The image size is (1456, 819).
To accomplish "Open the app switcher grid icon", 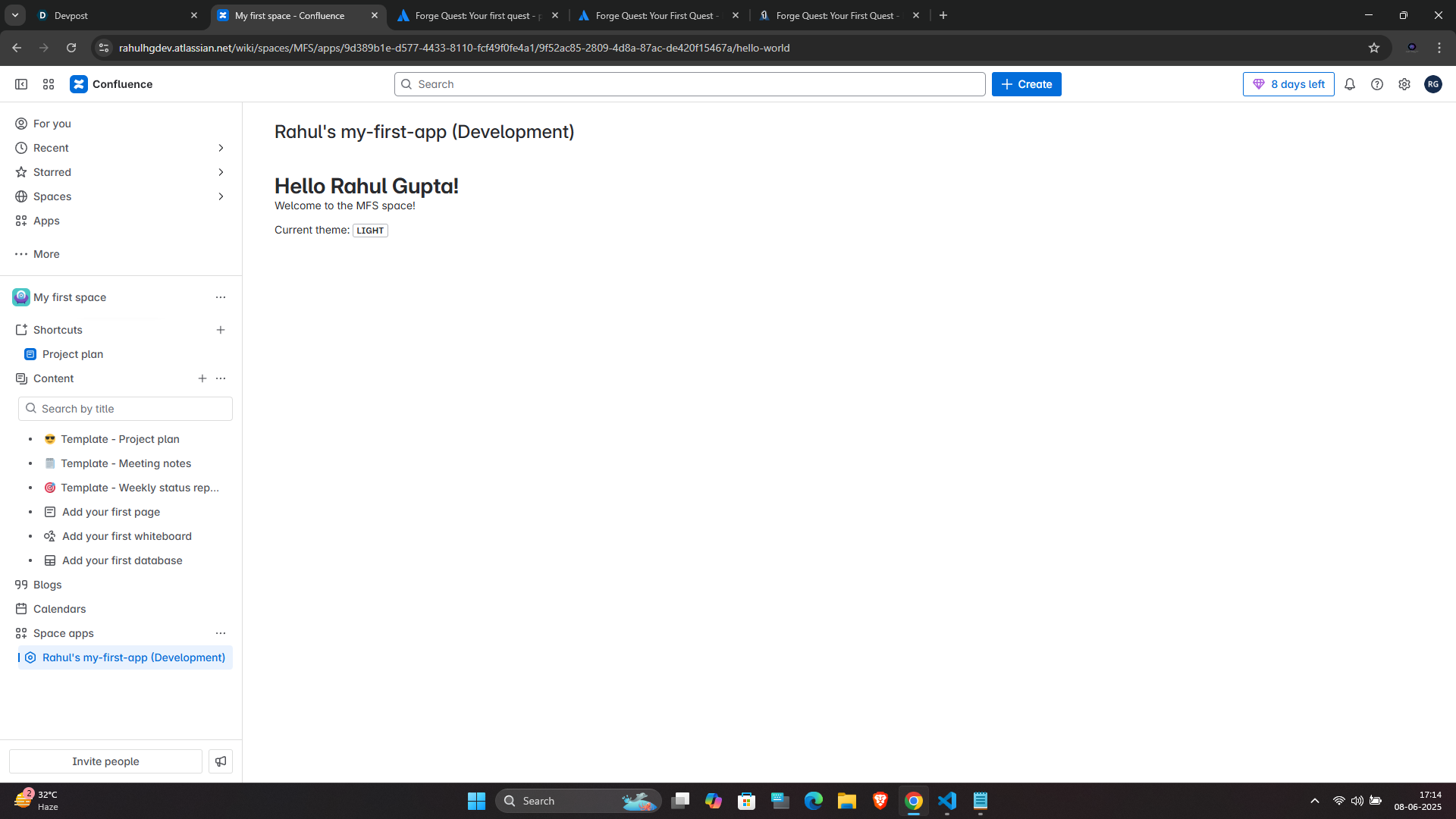I will (x=49, y=84).
